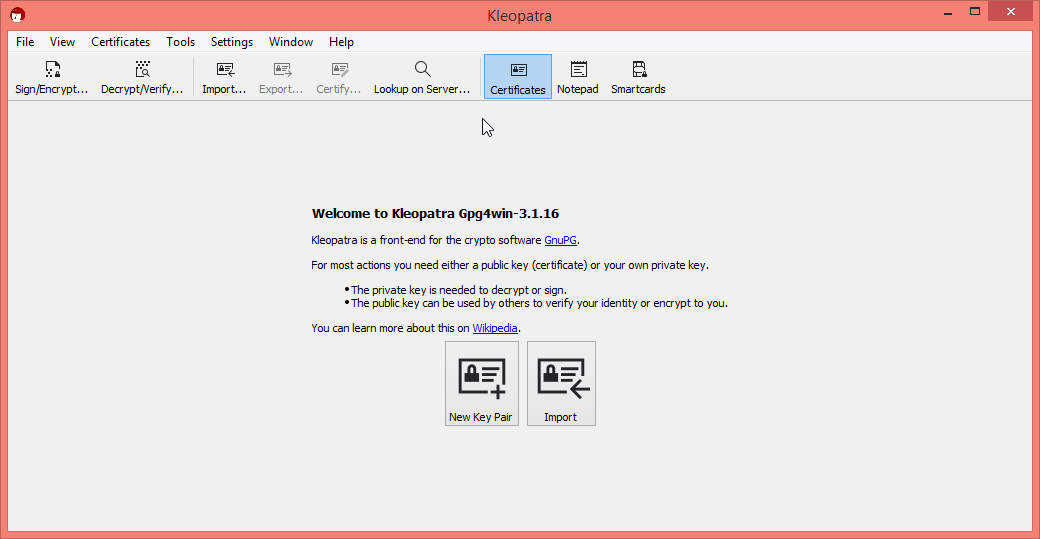Open the Wikipedia link
The height and width of the screenshot is (539, 1040).
pos(495,328)
